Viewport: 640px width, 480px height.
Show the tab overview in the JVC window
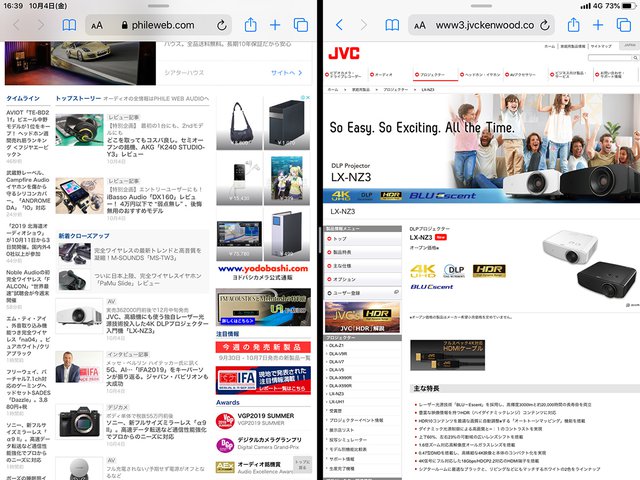(623, 25)
